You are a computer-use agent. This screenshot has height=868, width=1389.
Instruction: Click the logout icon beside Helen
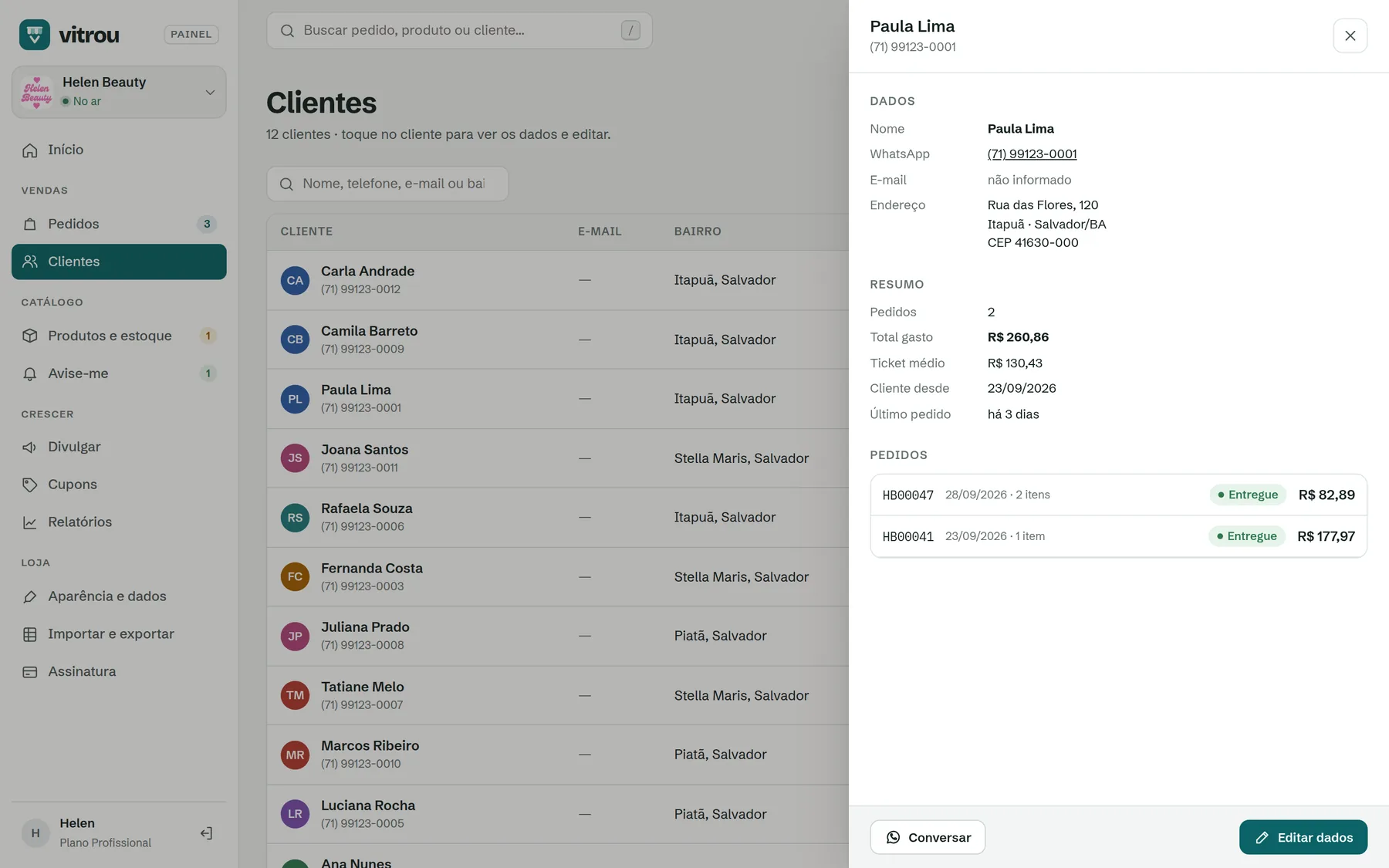[x=206, y=833]
